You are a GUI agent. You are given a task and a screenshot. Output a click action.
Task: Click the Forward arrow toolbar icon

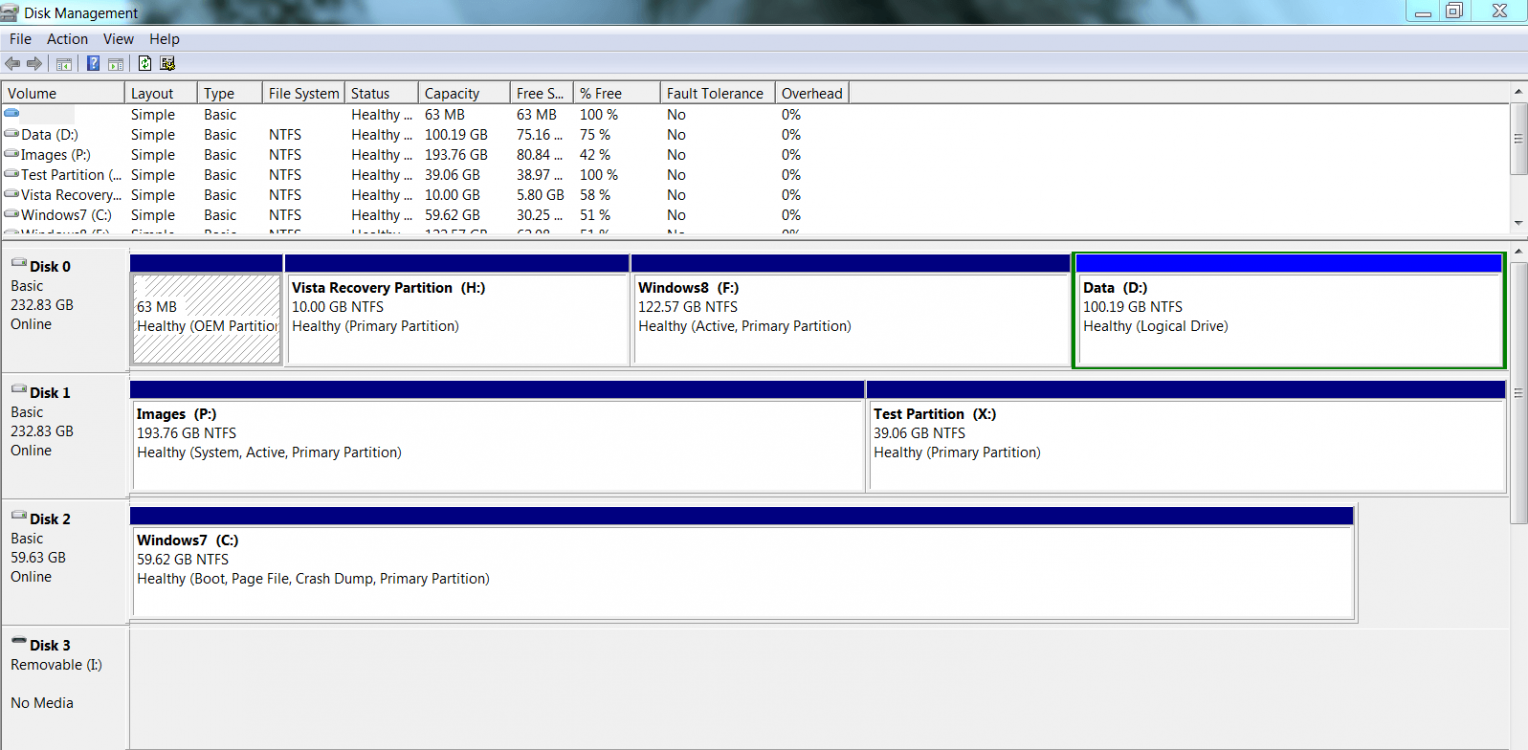[x=34, y=64]
